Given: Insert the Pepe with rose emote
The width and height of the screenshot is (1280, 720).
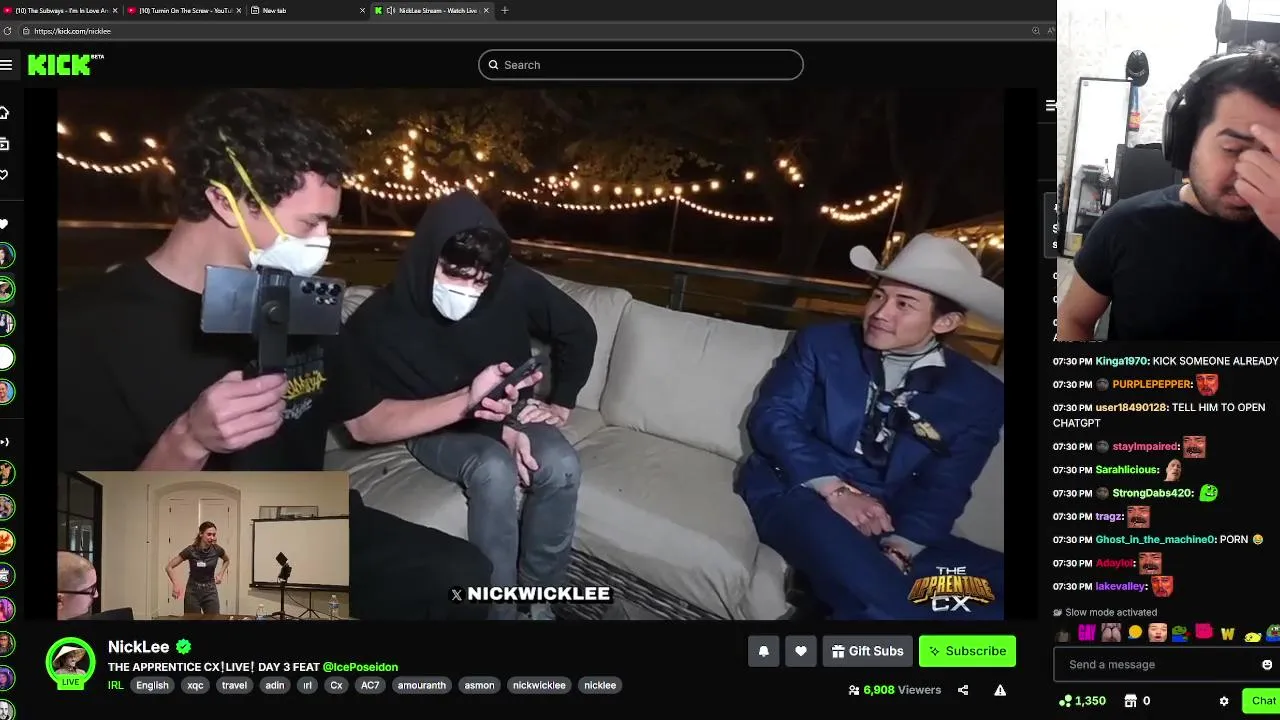Looking at the screenshot, I should [1180, 633].
